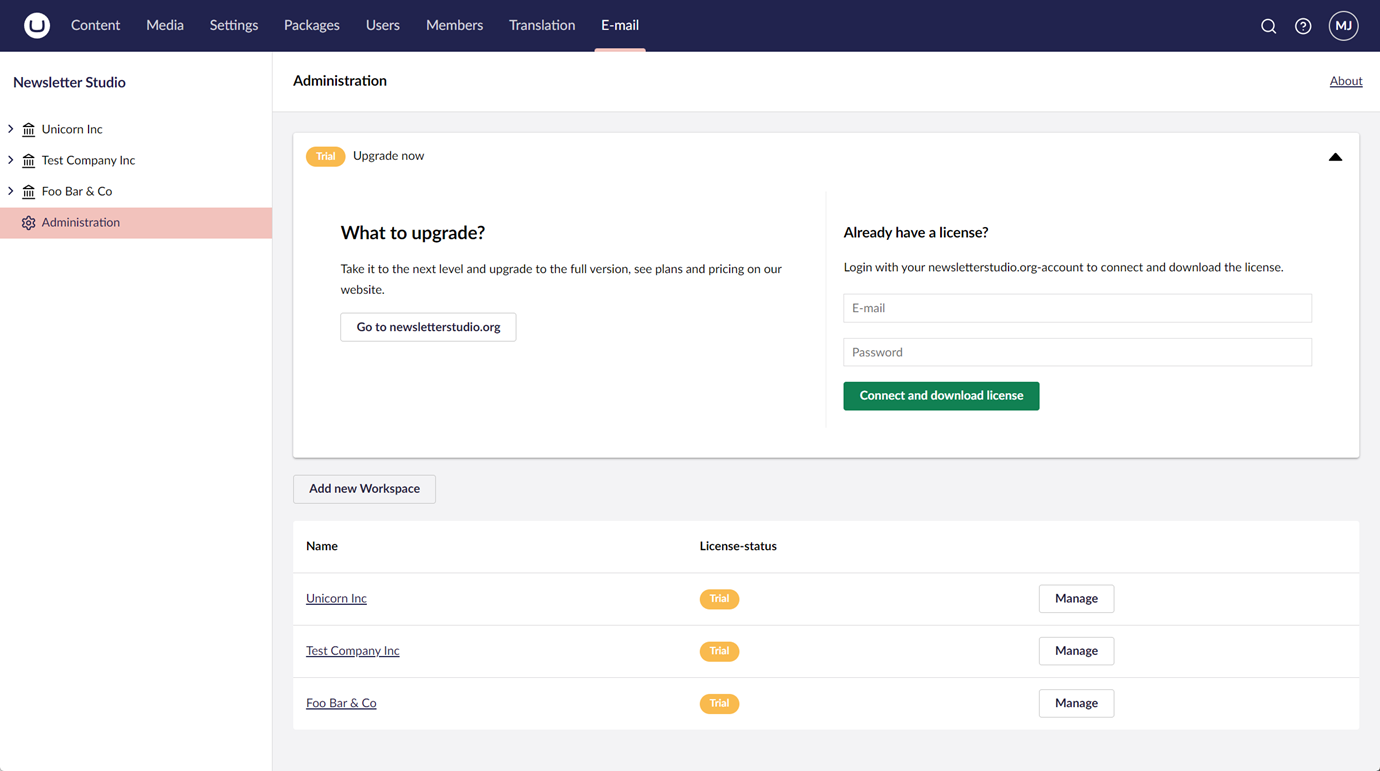Click Add new Workspace button
Screen dimensions: 1380x771
coord(364,489)
